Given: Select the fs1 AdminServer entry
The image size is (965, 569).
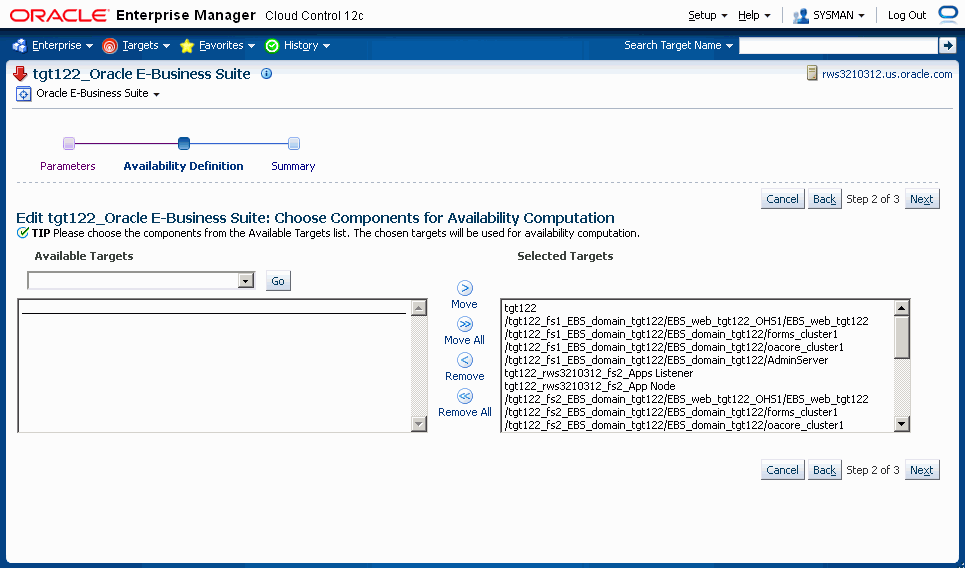Looking at the screenshot, I should click(x=699, y=360).
